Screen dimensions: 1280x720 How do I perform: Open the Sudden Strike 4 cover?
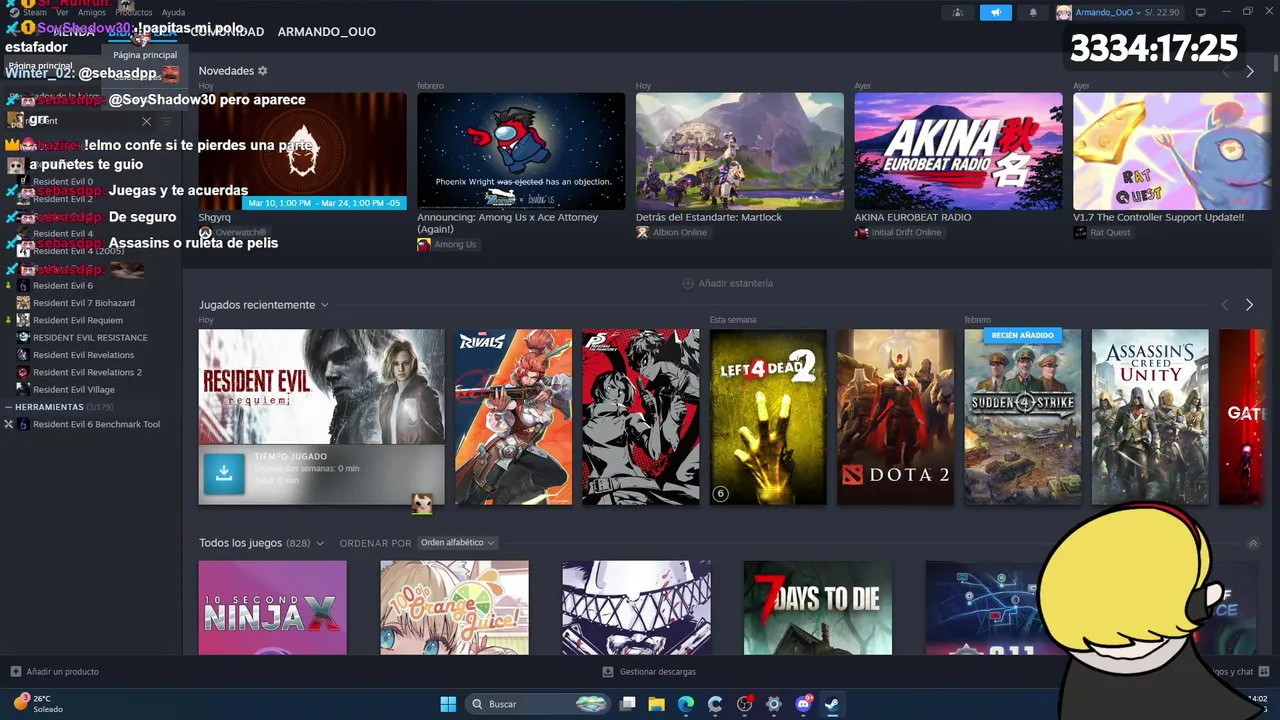(x=1023, y=417)
